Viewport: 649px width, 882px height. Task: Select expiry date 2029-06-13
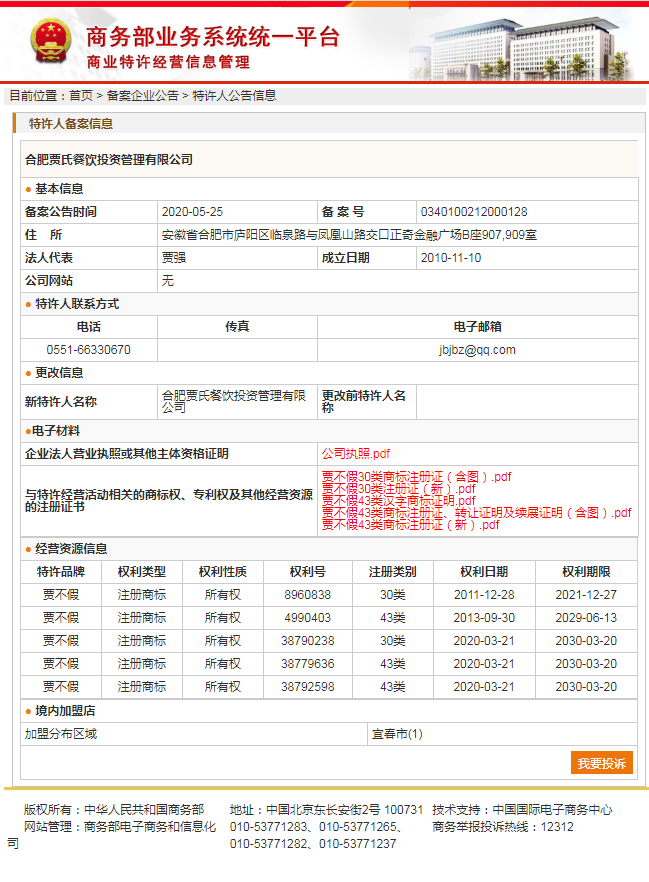click(586, 618)
